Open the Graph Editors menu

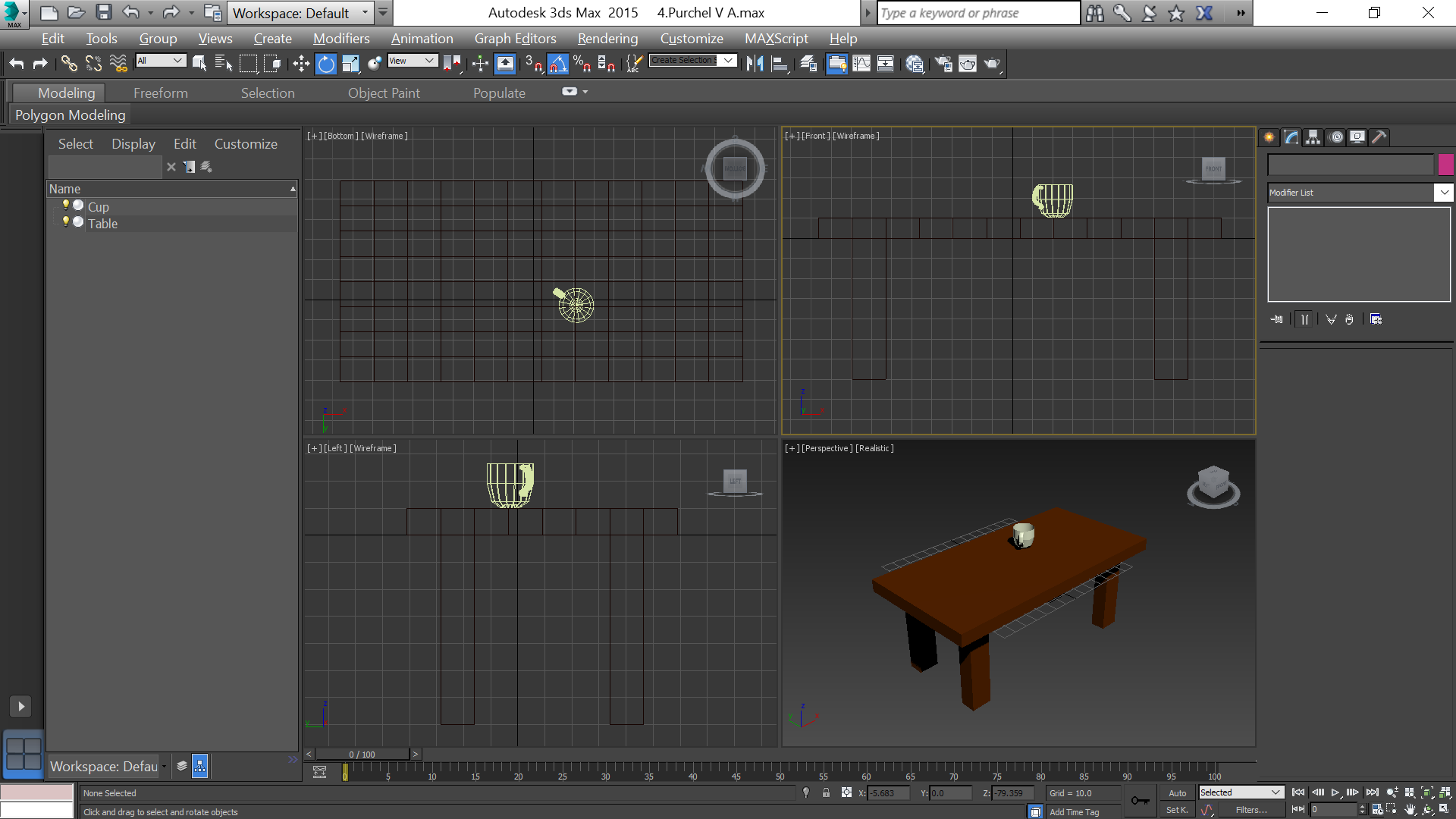[515, 38]
